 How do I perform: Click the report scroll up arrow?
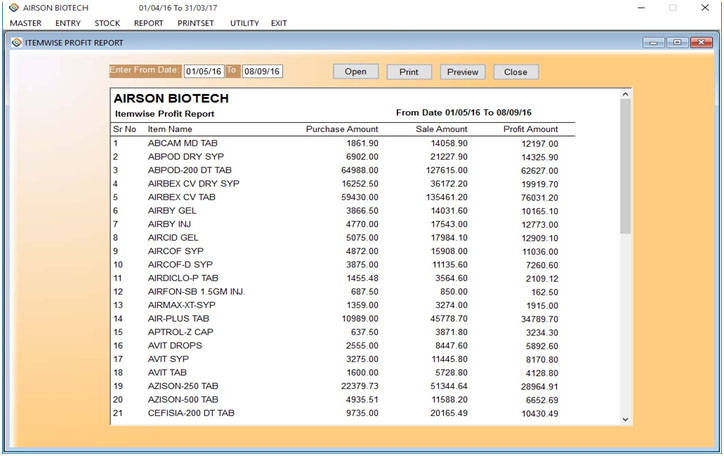coord(626,96)
